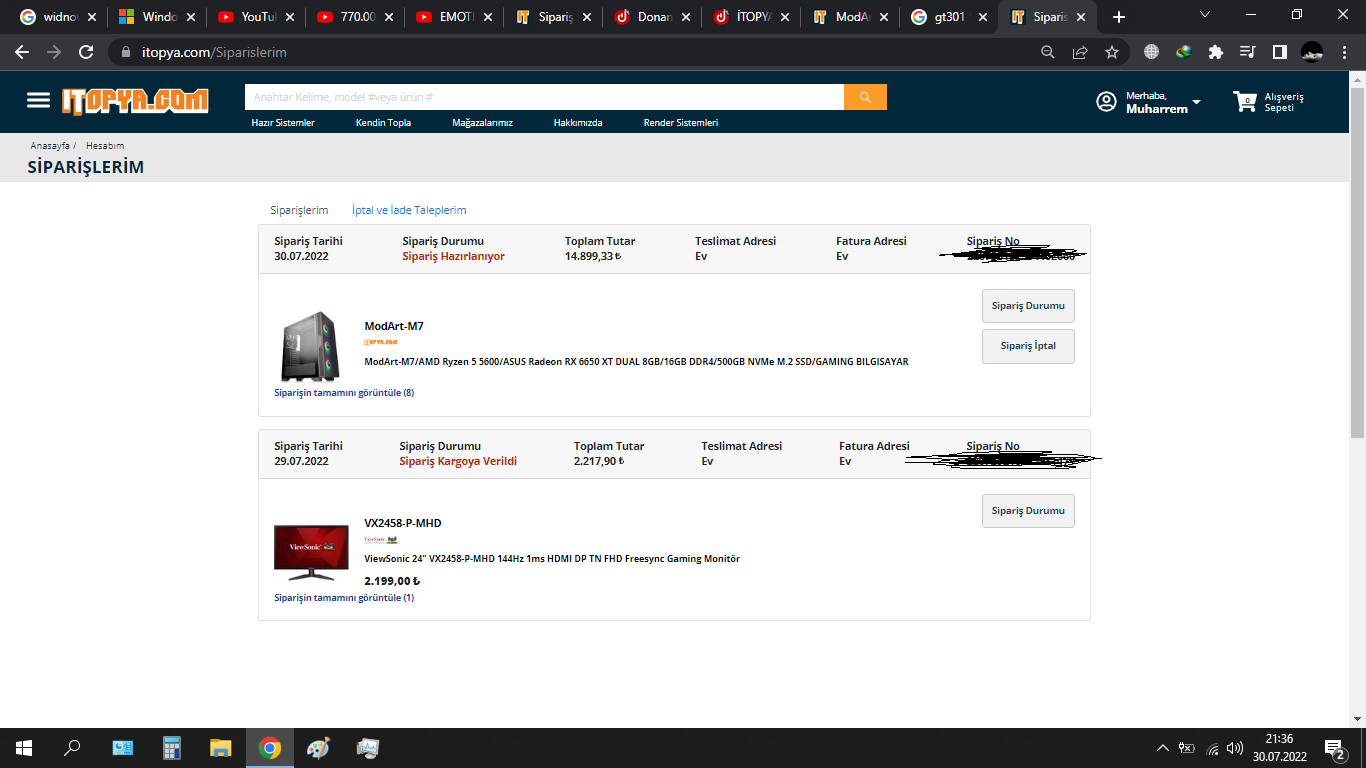Click the user account avatar icon

1106,101
